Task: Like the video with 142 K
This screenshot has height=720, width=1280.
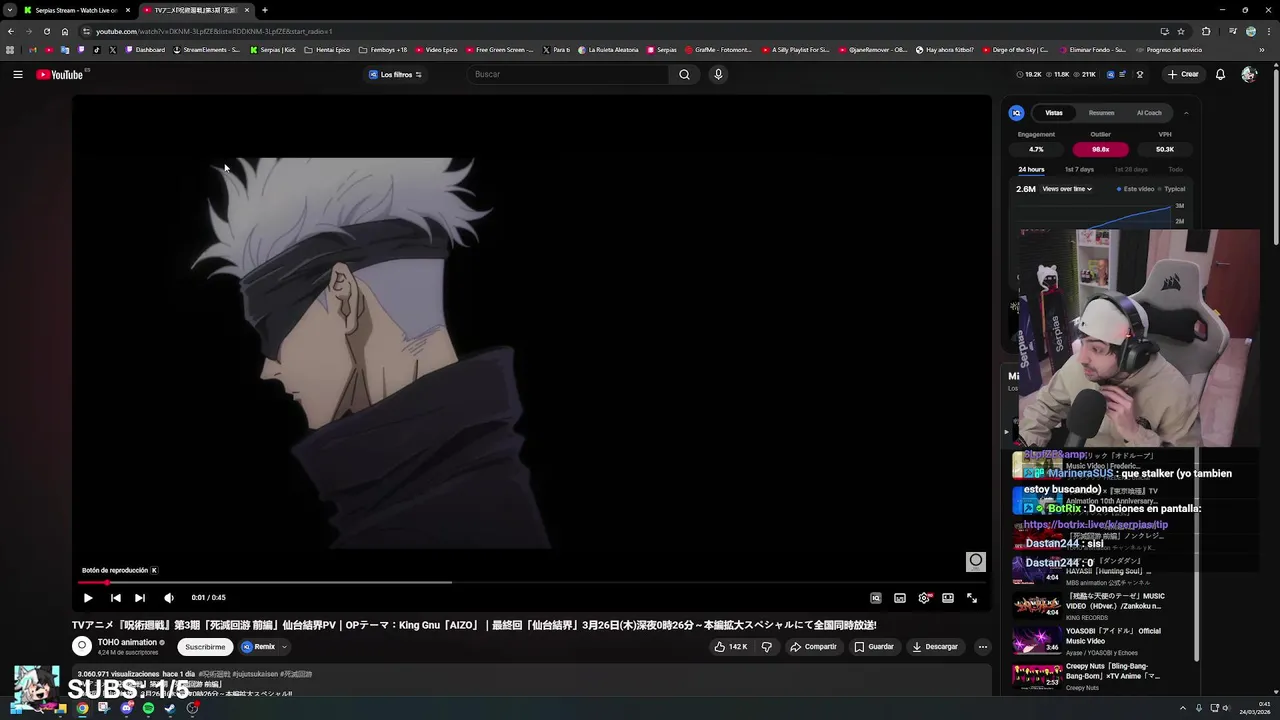Action: pyautogui.click(x=730, y=647)
